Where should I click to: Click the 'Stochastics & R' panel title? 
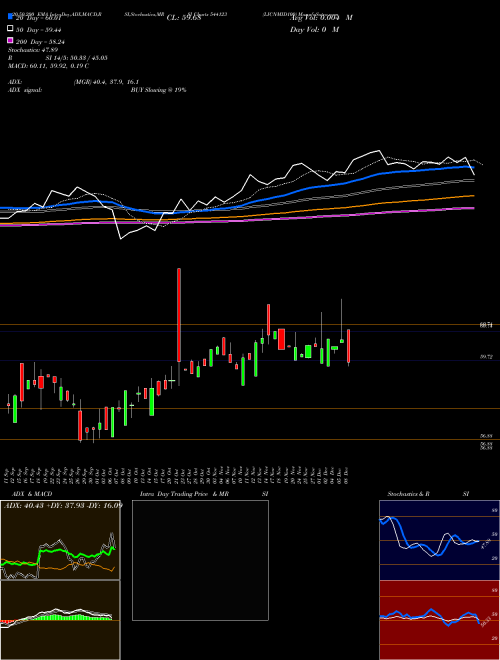coord(409,494)
